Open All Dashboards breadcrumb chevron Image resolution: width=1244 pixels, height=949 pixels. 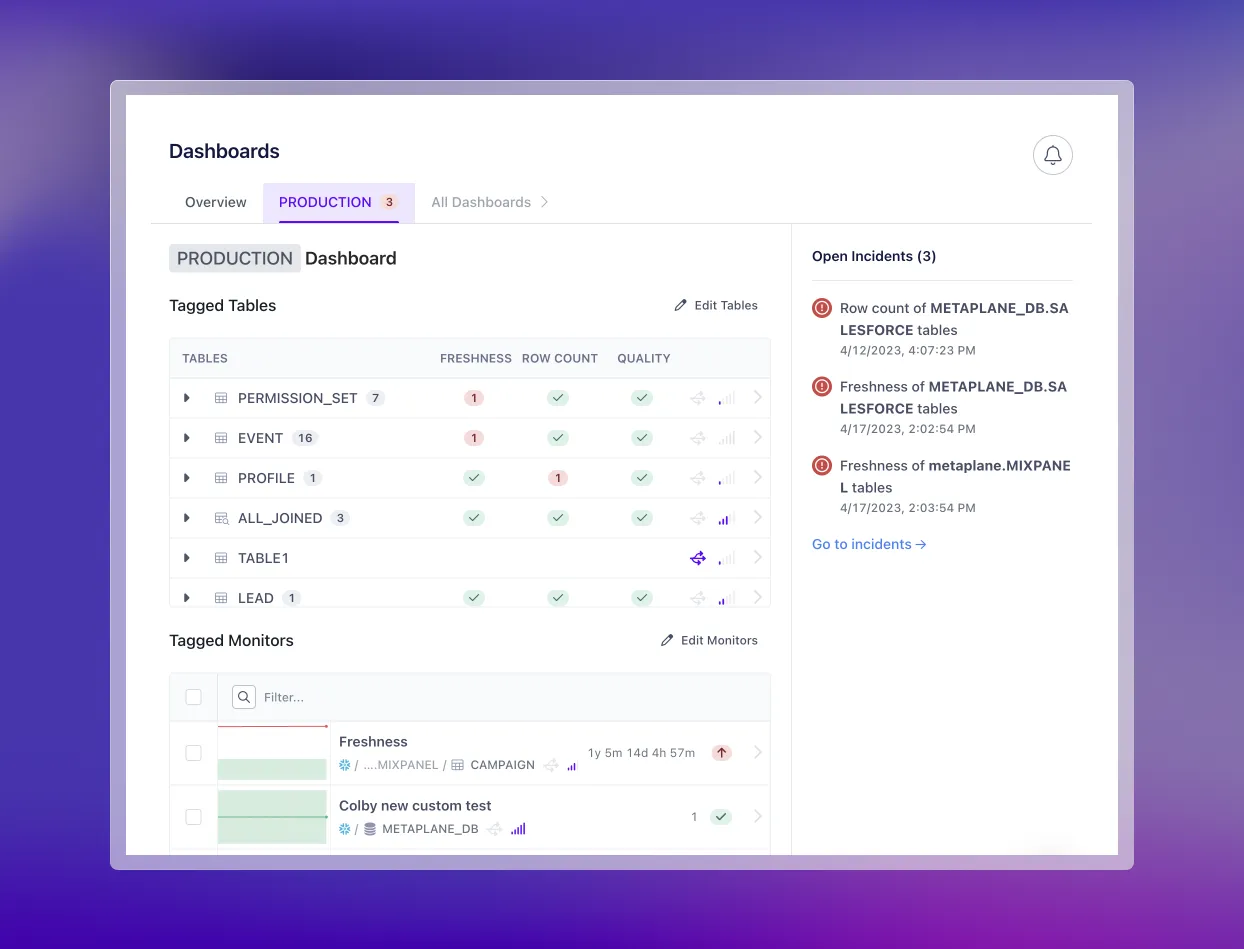click(x=545, y=202)
